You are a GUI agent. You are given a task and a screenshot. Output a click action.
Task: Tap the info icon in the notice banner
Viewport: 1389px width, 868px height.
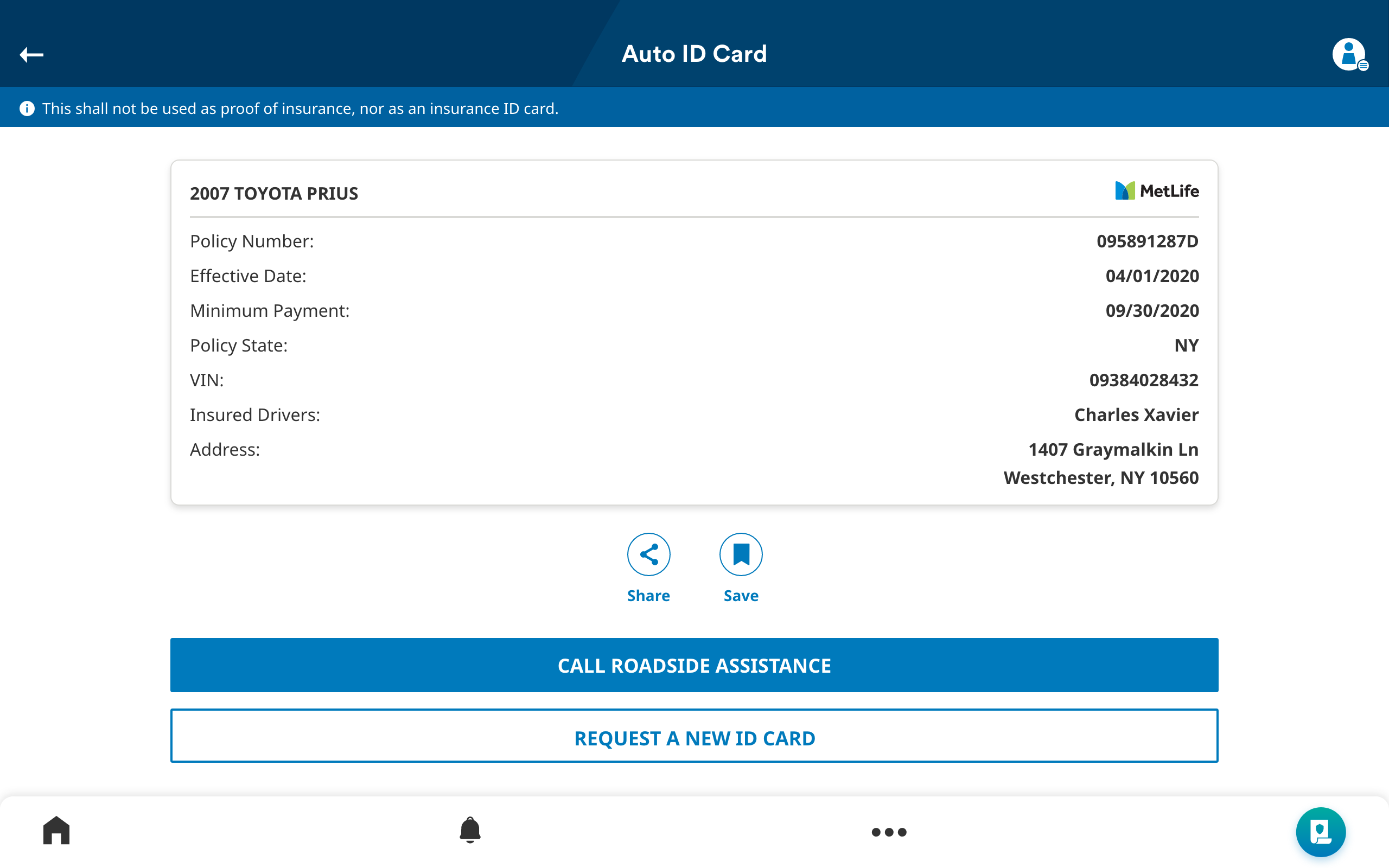[x=27, y=108]
